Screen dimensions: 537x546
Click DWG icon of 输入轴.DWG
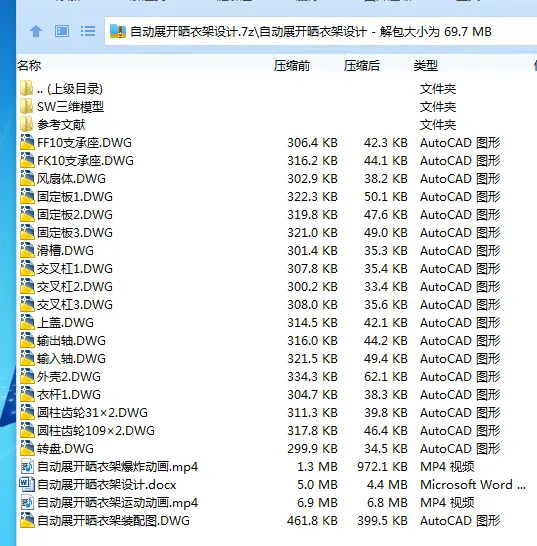coord(27,358)
